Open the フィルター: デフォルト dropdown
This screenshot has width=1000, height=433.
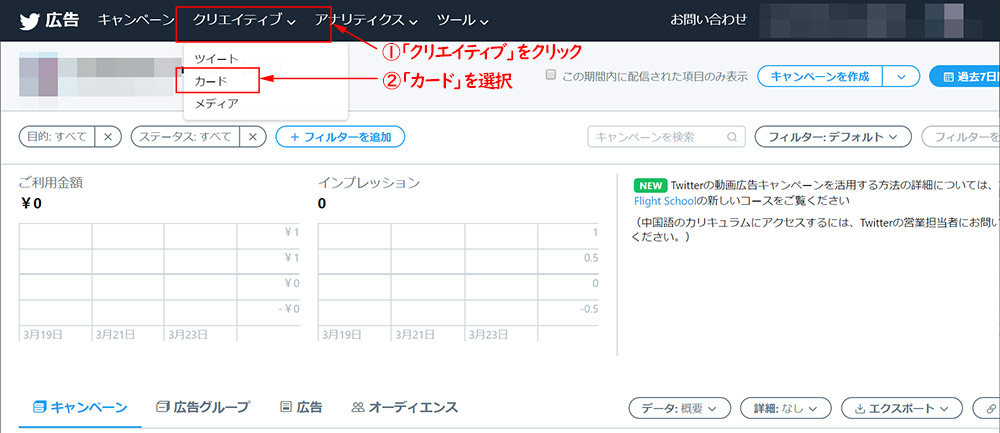pyautogui.click(x=833, y=136)
